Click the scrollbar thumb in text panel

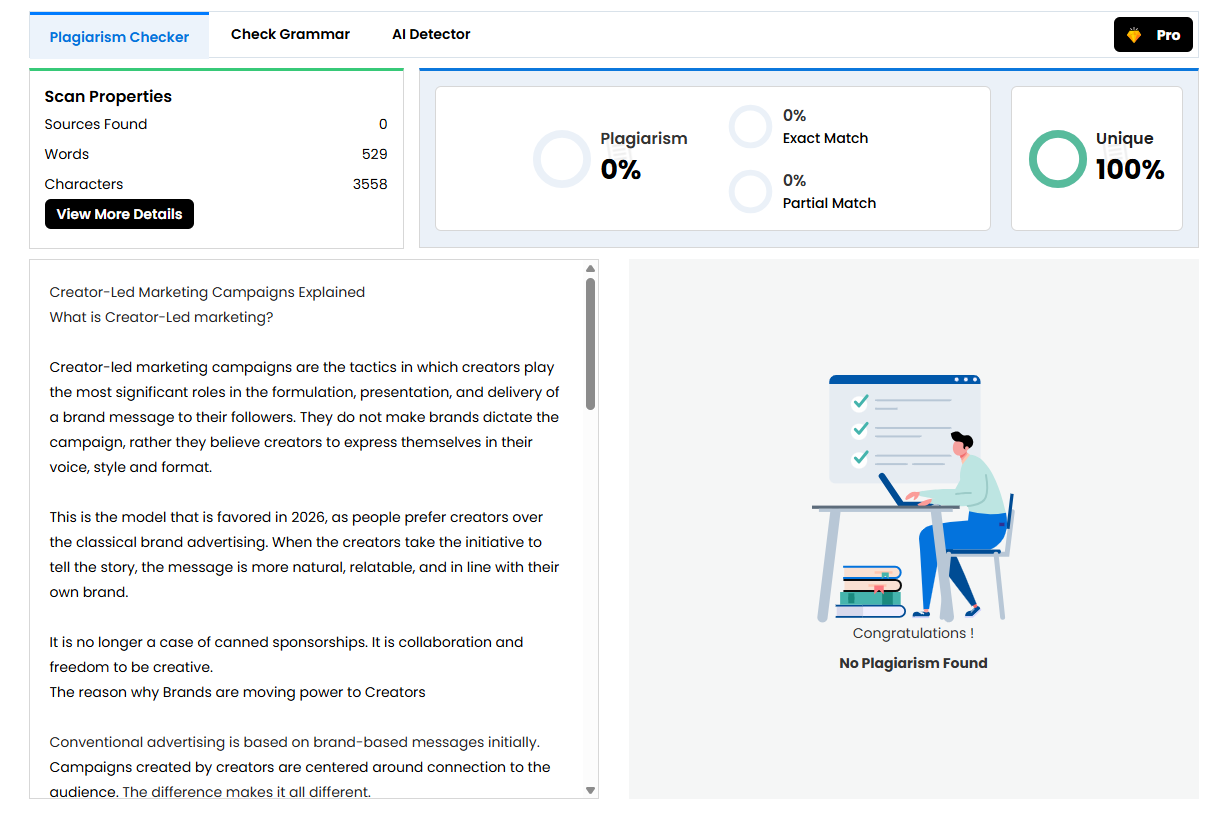(x=591, y=343)
